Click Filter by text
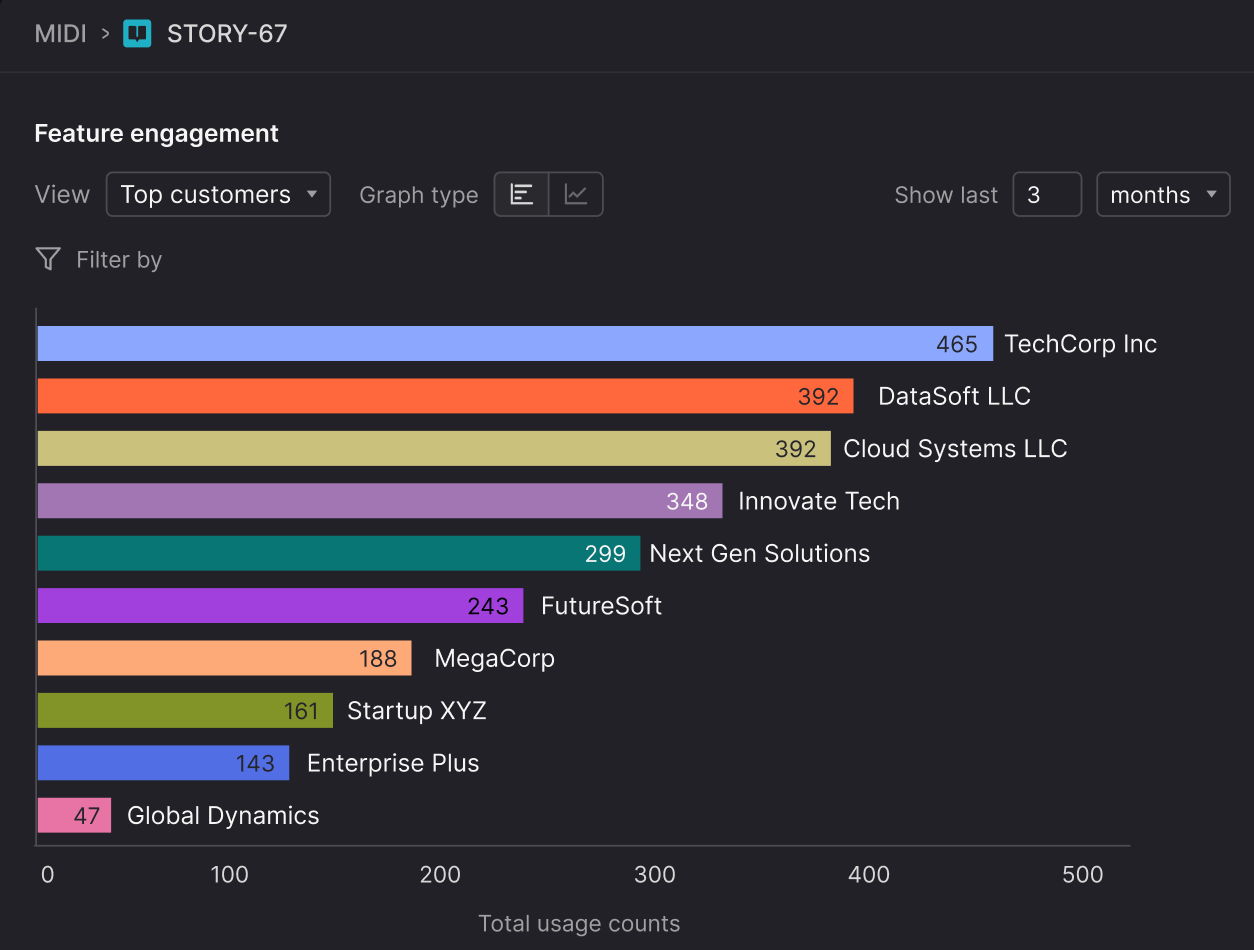The image size is (1254, 950). coord(119,260)
